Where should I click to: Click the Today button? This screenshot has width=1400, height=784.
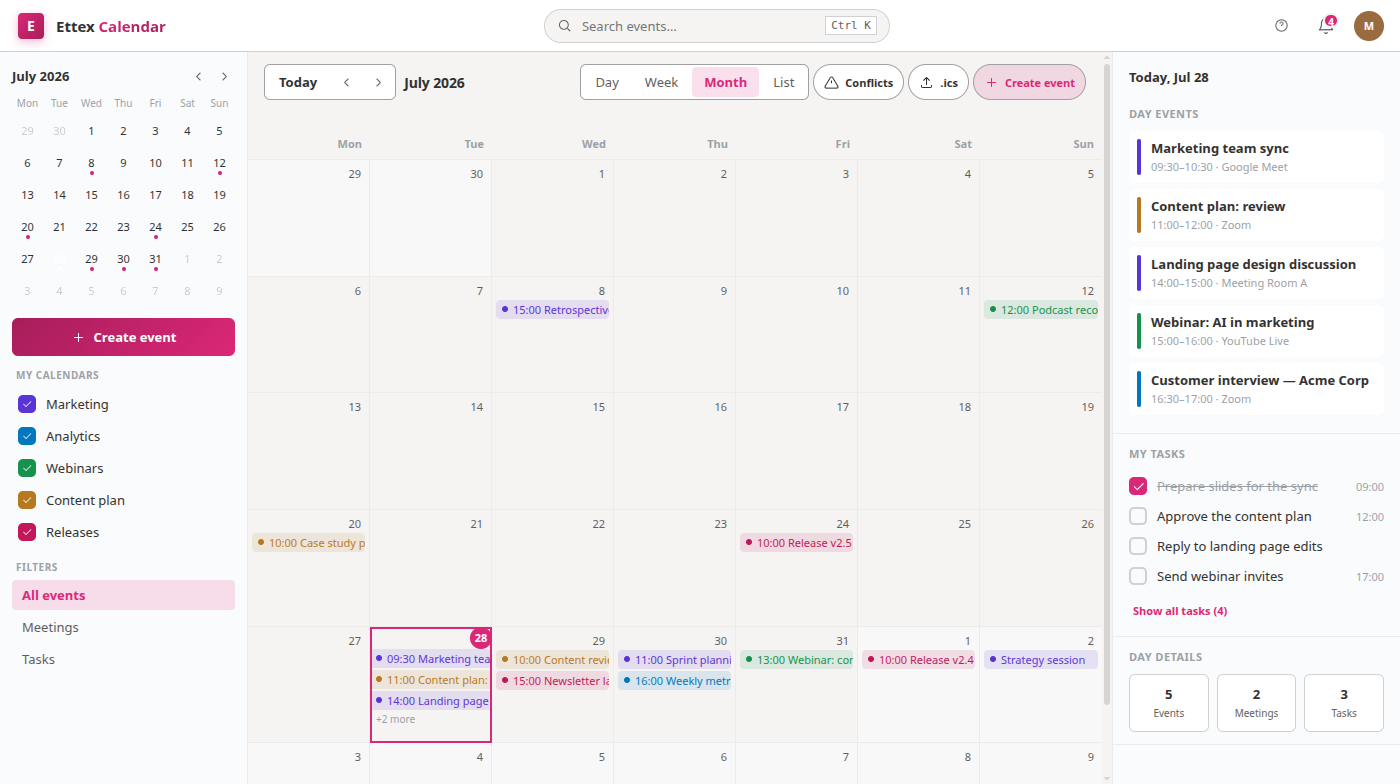coord(298,83)
